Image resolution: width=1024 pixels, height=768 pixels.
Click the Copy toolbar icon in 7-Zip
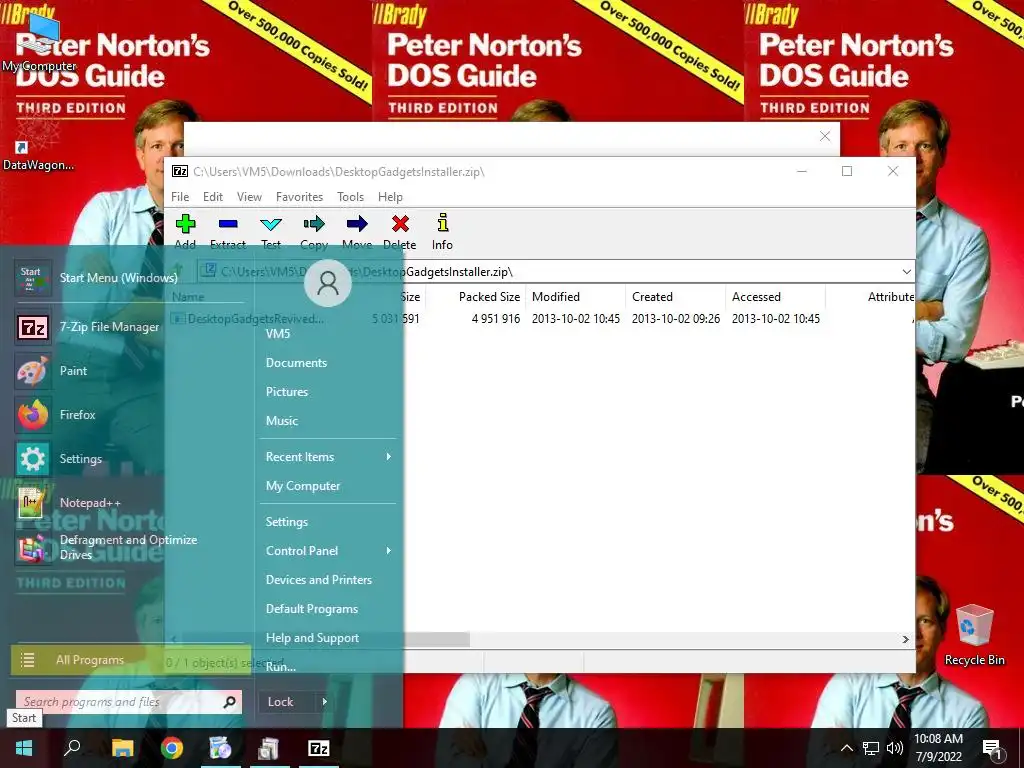pyautogui.click(x=314, y=224)
